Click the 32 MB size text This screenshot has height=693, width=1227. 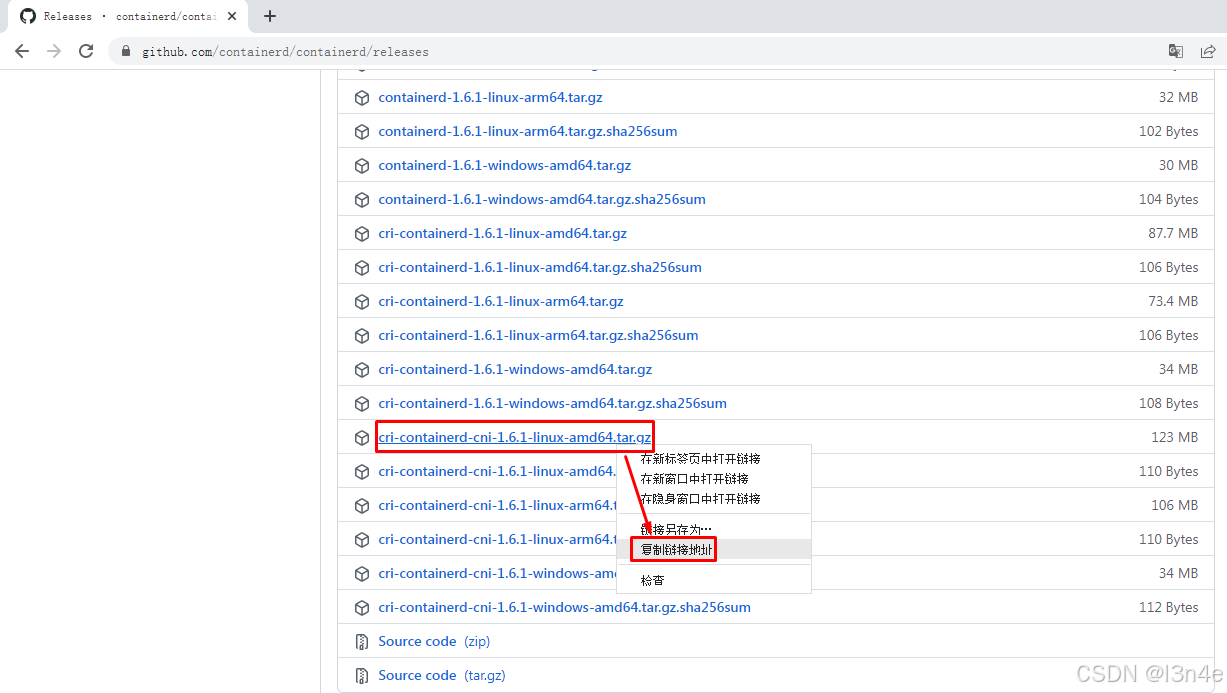(1178, 98)
